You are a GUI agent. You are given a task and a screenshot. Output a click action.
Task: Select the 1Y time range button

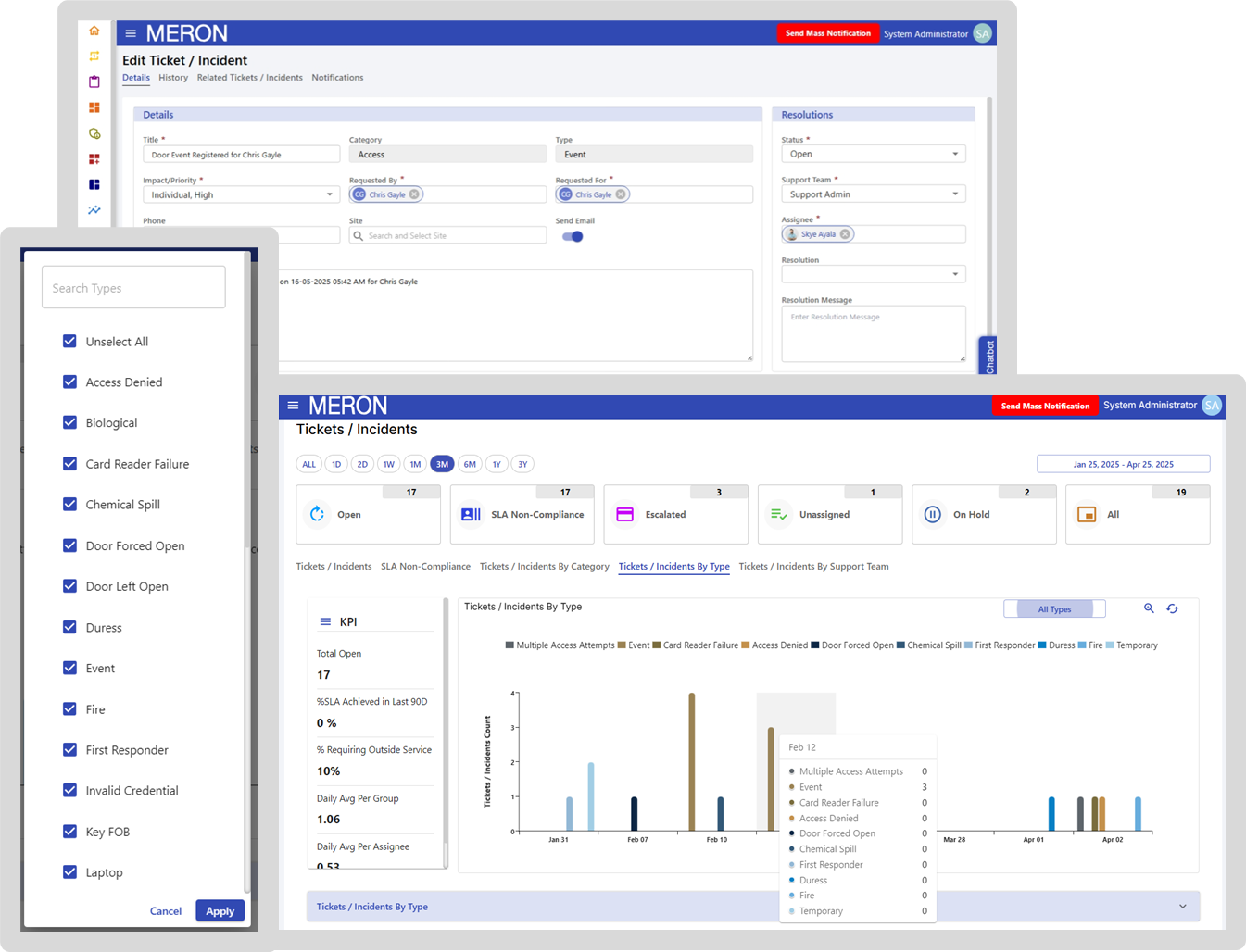(x=497, y=464)
